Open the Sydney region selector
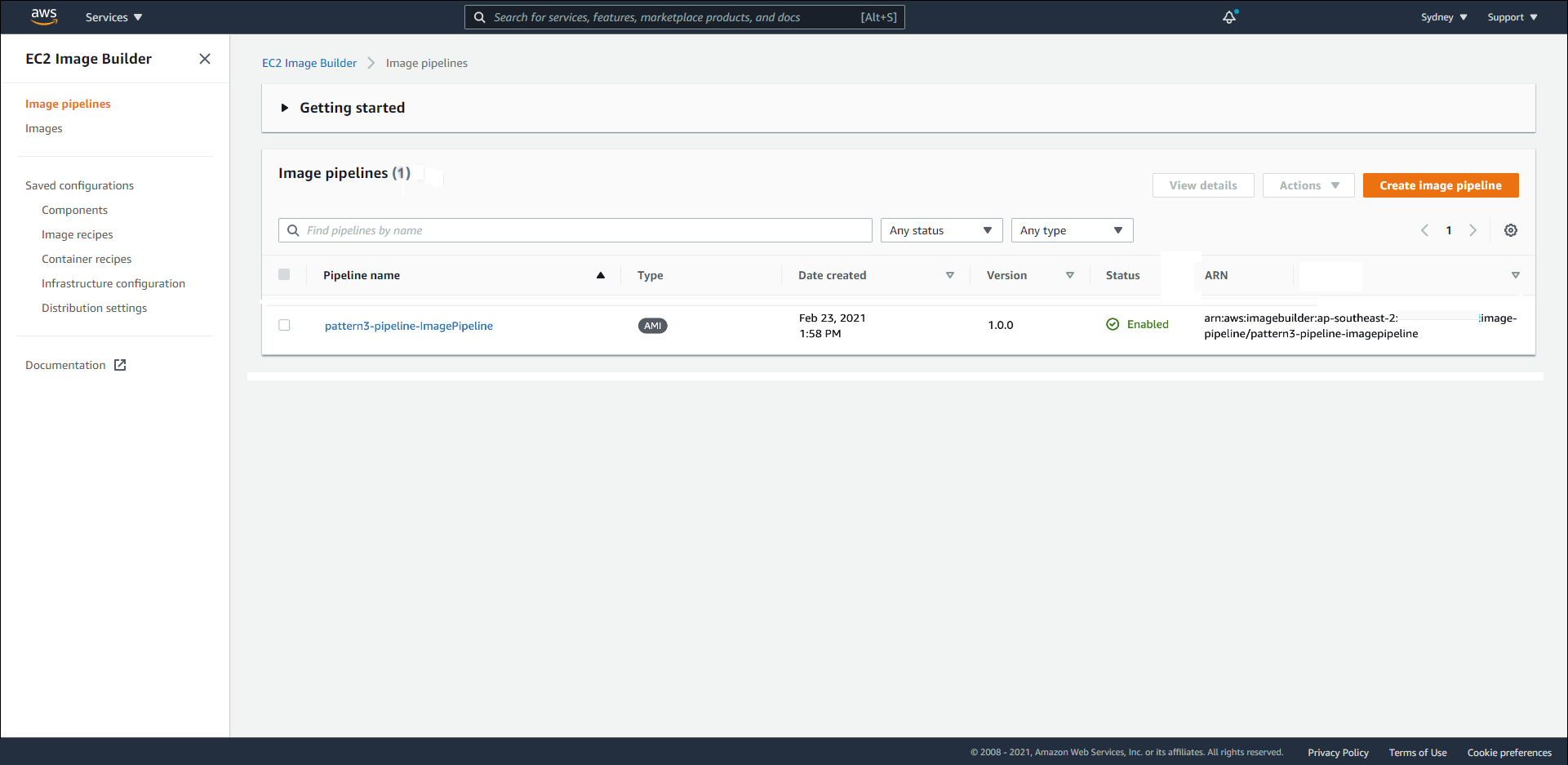Image resolution: width=1568 pixels, height=765 pixels. (x=1443, y=17)
